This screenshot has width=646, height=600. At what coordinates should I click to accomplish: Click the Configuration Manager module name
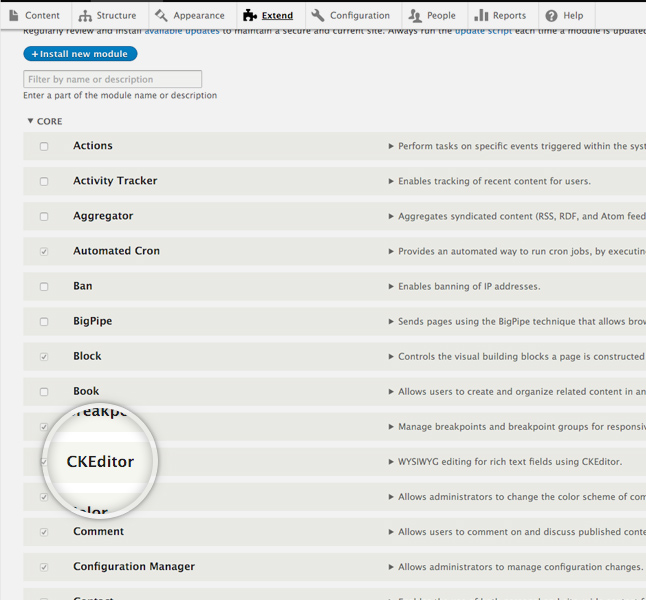(x=134, y=567)
